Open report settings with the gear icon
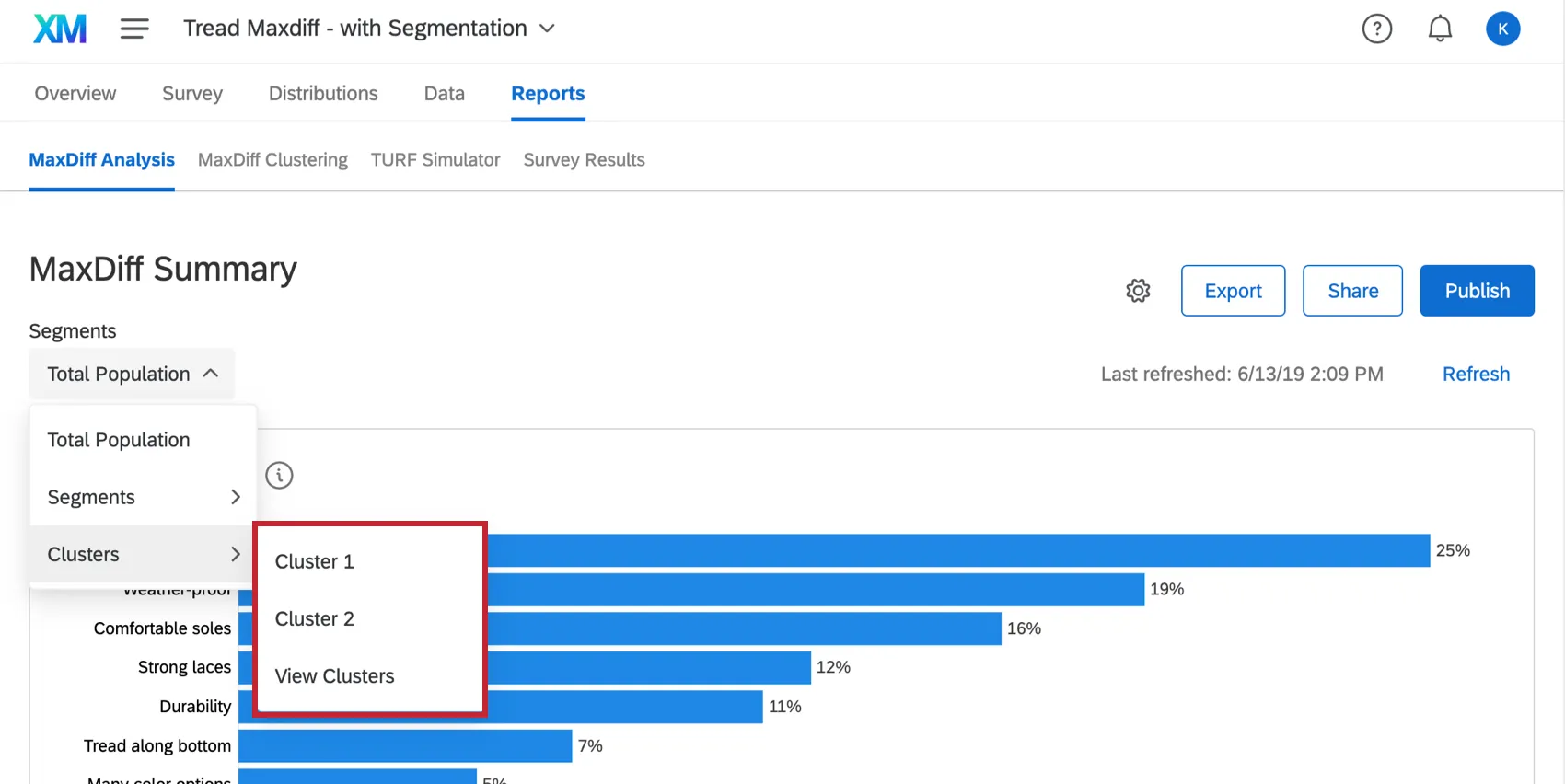This screenshot has height=784, width=1565. point(1138,290)
